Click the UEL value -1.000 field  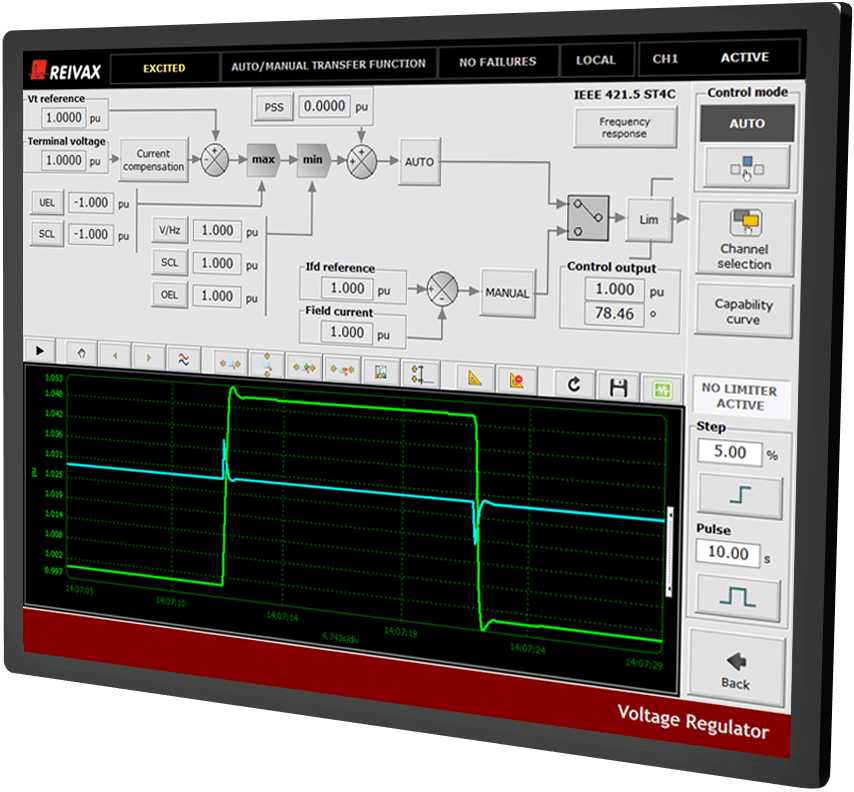[x=91, y=203]
